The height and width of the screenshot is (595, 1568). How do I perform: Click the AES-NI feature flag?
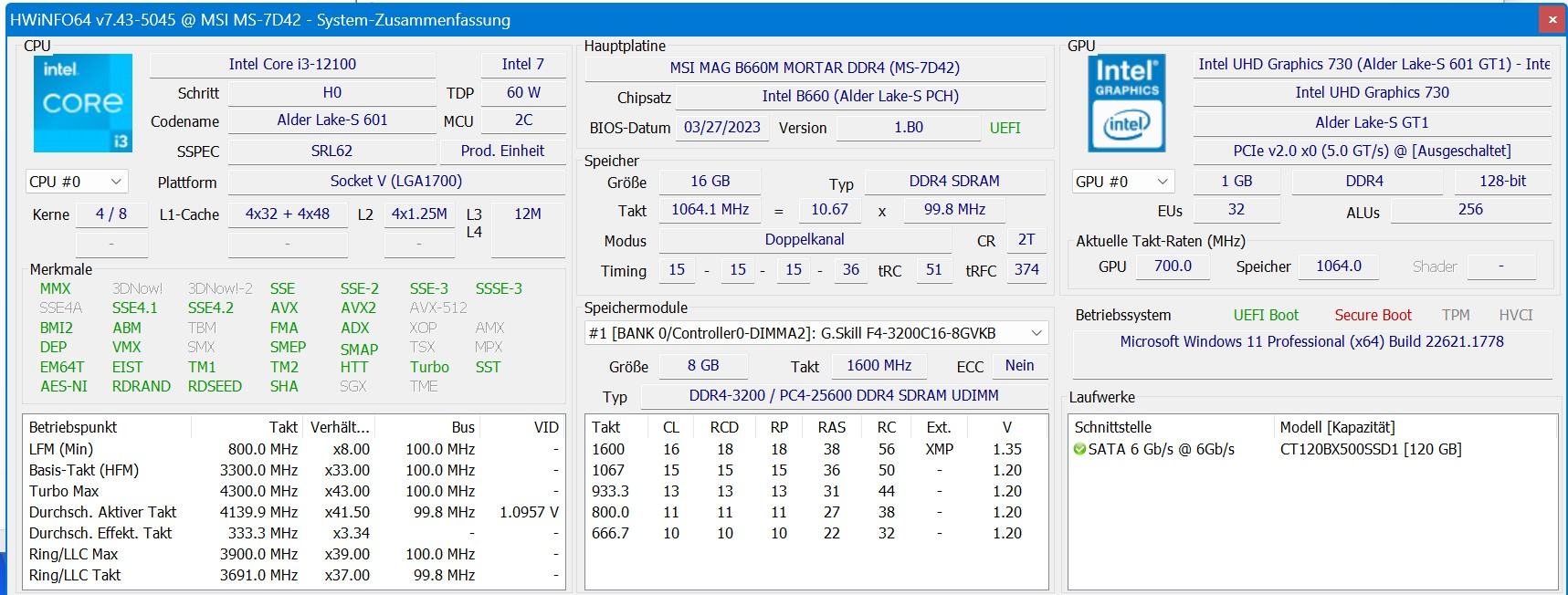coord(64,386)
